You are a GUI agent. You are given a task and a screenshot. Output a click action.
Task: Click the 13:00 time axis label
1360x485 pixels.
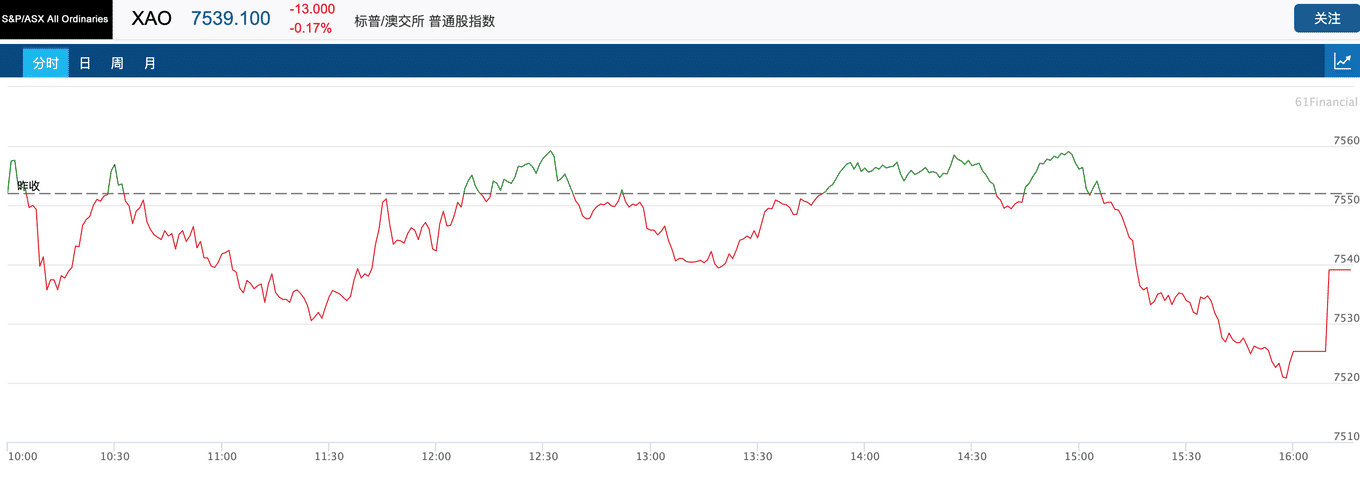650,456
